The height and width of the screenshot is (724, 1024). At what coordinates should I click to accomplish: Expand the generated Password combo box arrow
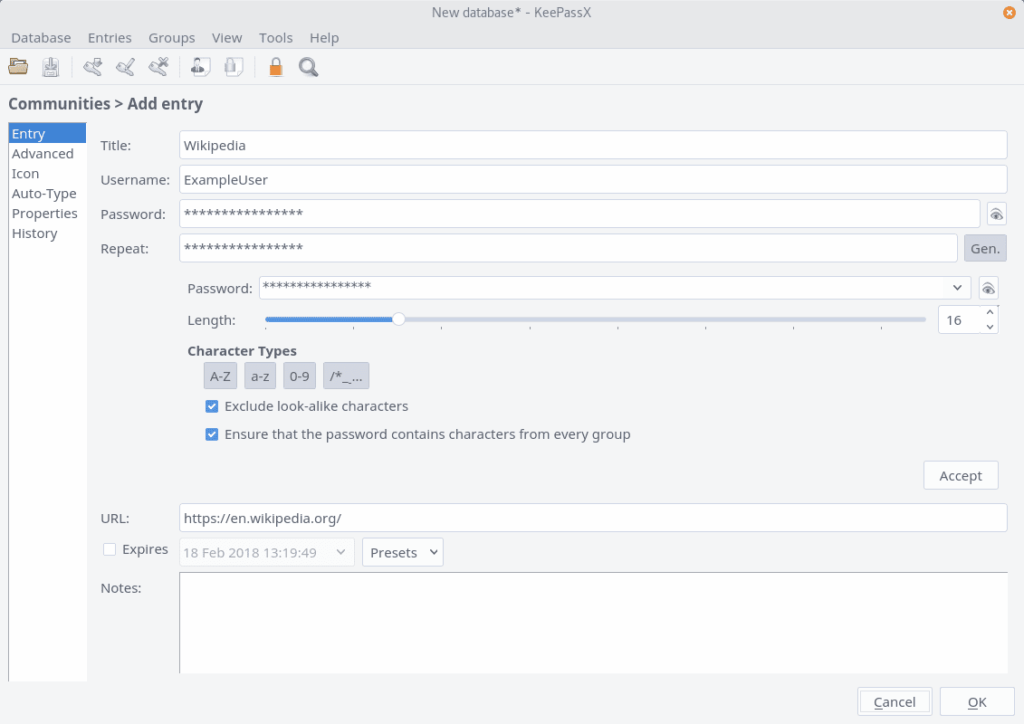tap(958, 288)
